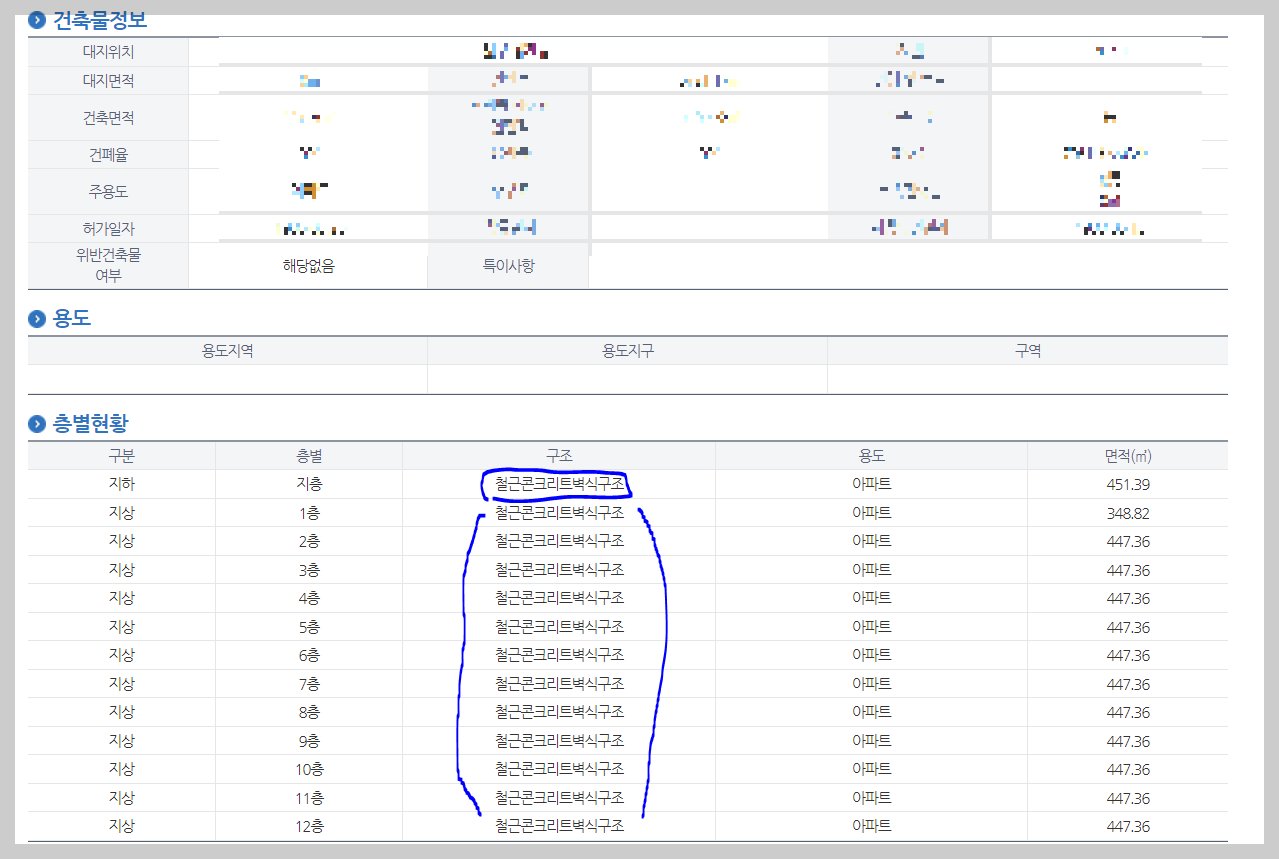The image size is (1279, 859).
Task: Select the 1층 floor cell
Action: click(x=309, y=513)
